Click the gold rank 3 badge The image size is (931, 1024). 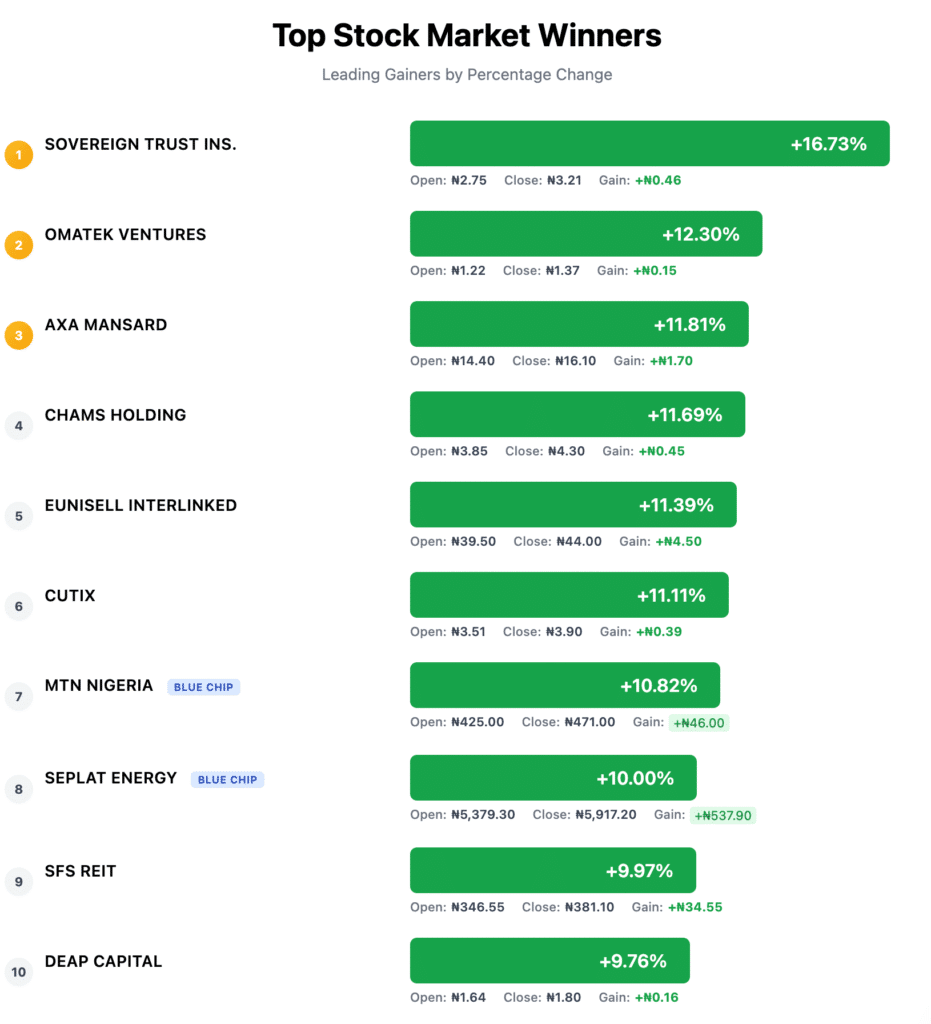pyautogui.click(x=19, y=335)
